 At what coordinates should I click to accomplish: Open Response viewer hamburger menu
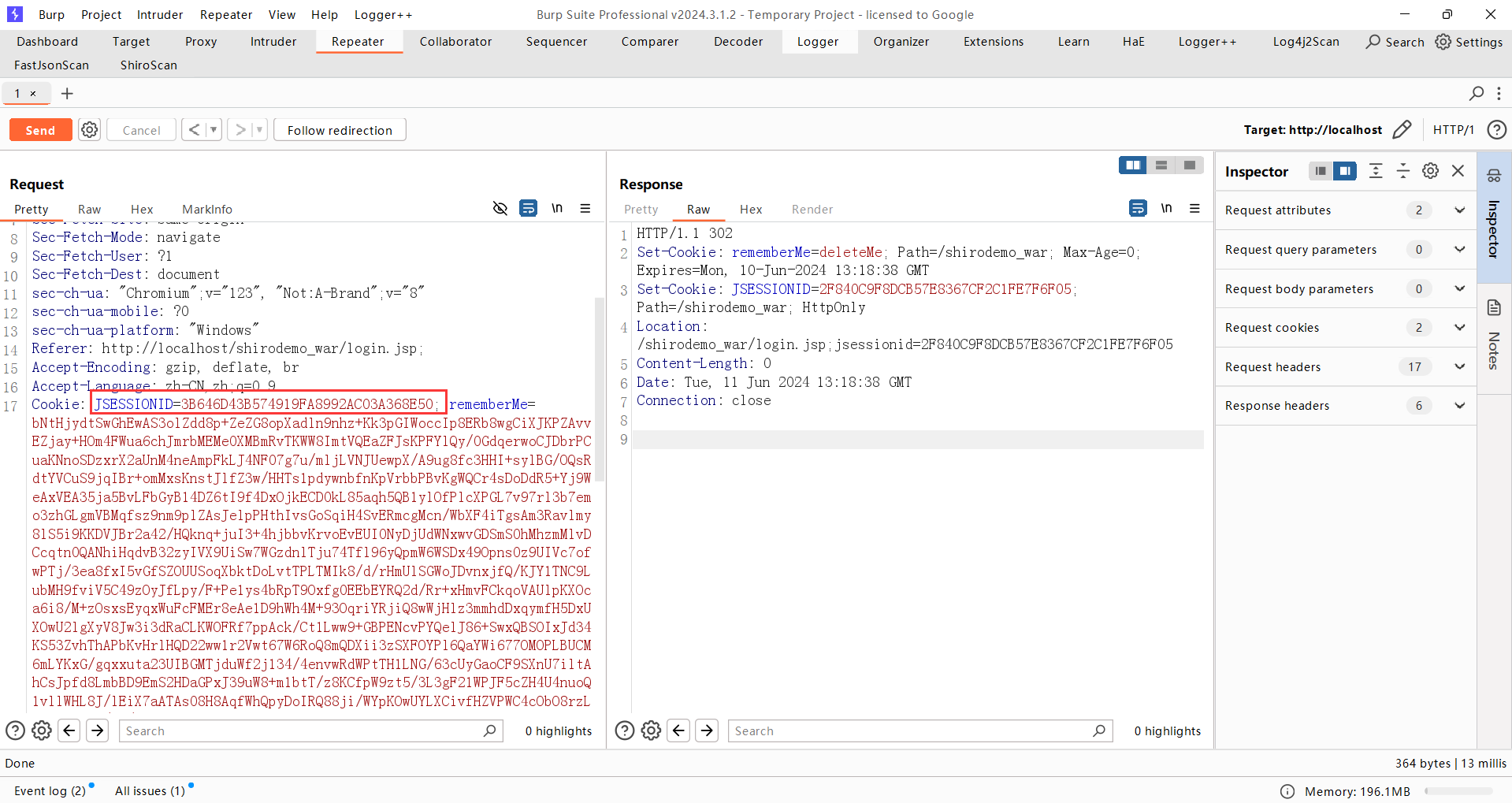pyautogui.click(x=1194, y=208)
